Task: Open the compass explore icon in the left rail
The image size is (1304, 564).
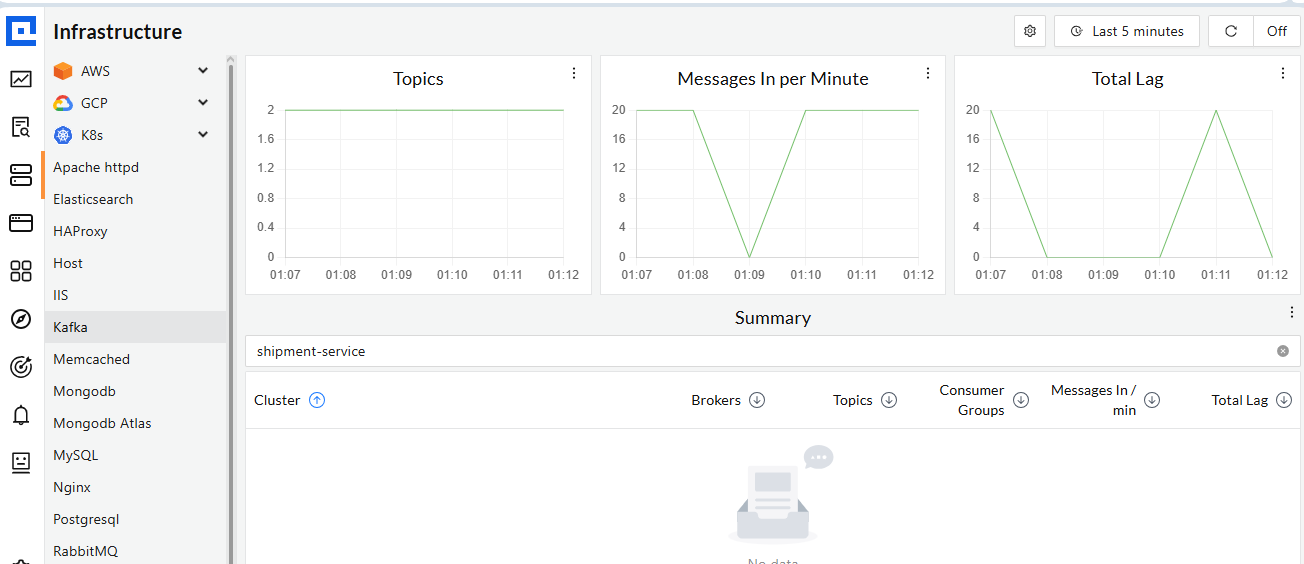Action: tap(21, 319)
